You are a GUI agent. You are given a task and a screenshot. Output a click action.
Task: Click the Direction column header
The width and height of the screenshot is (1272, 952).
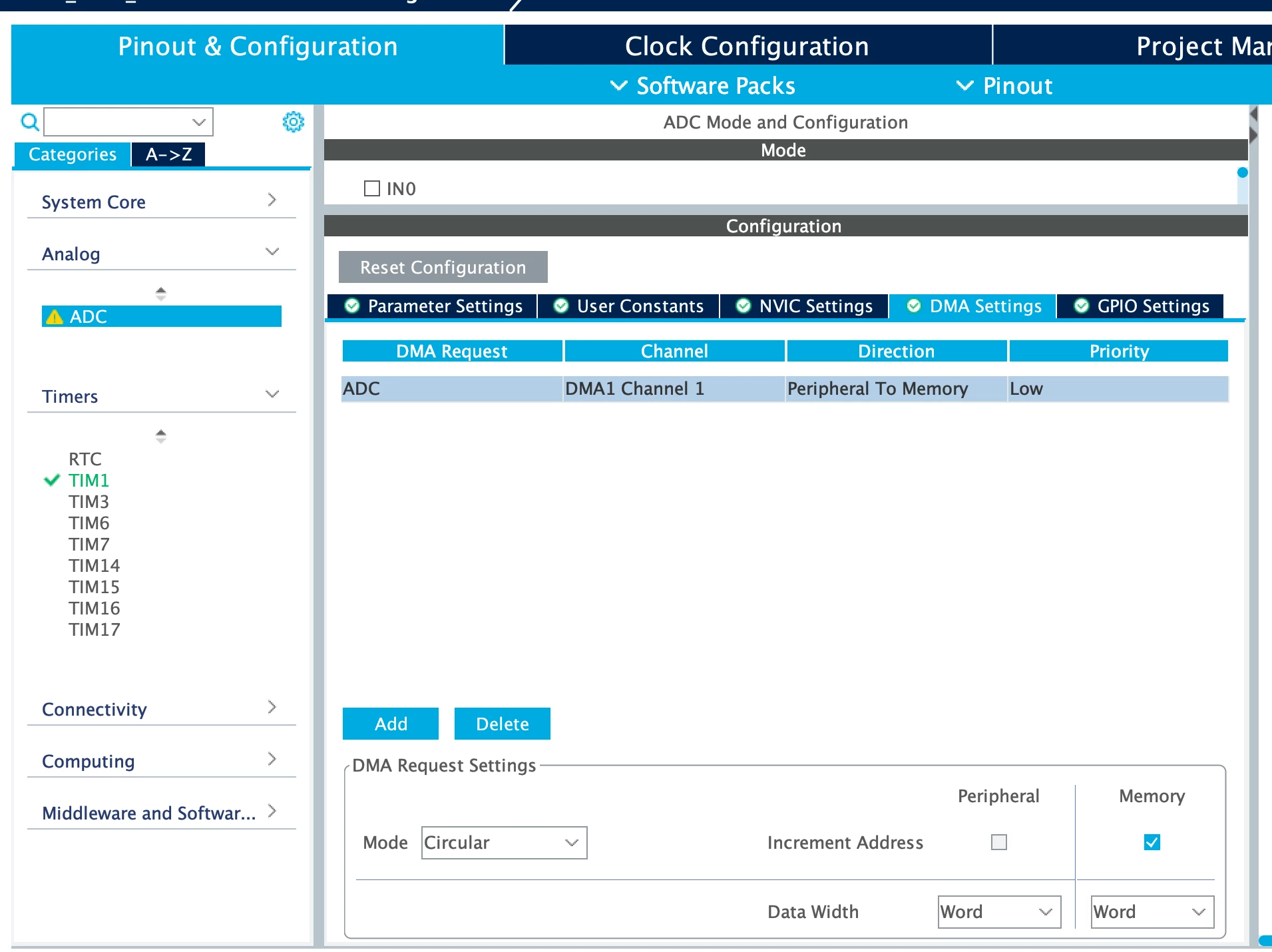click(897, 351)
